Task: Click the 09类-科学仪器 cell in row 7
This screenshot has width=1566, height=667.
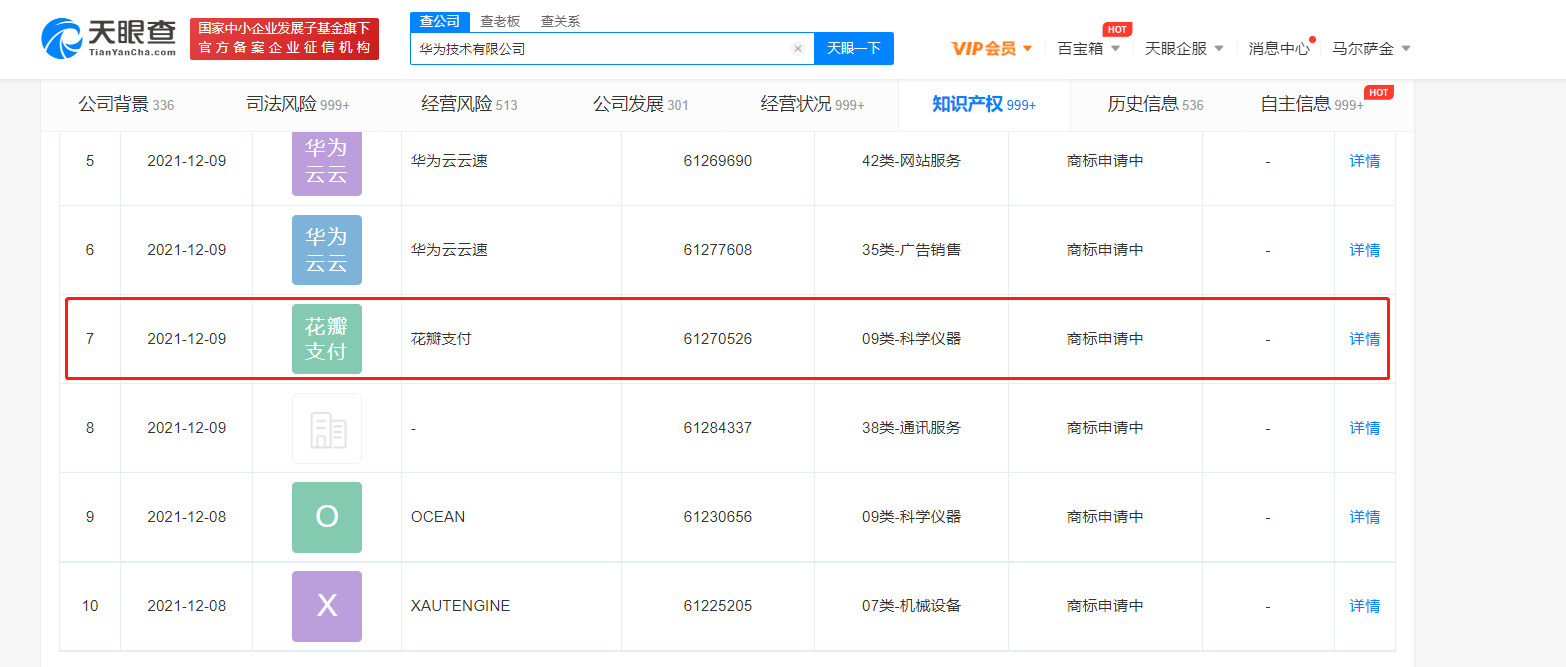Action: coord(911,339)
